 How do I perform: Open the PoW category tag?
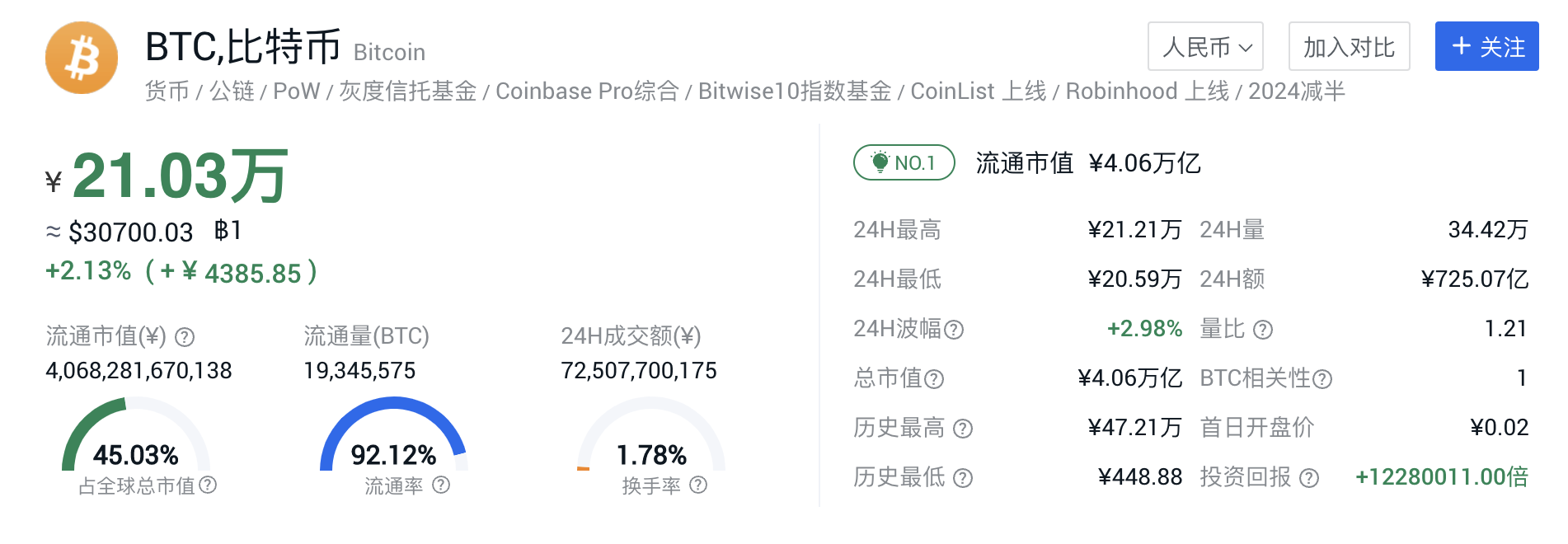tap(296, 91)
